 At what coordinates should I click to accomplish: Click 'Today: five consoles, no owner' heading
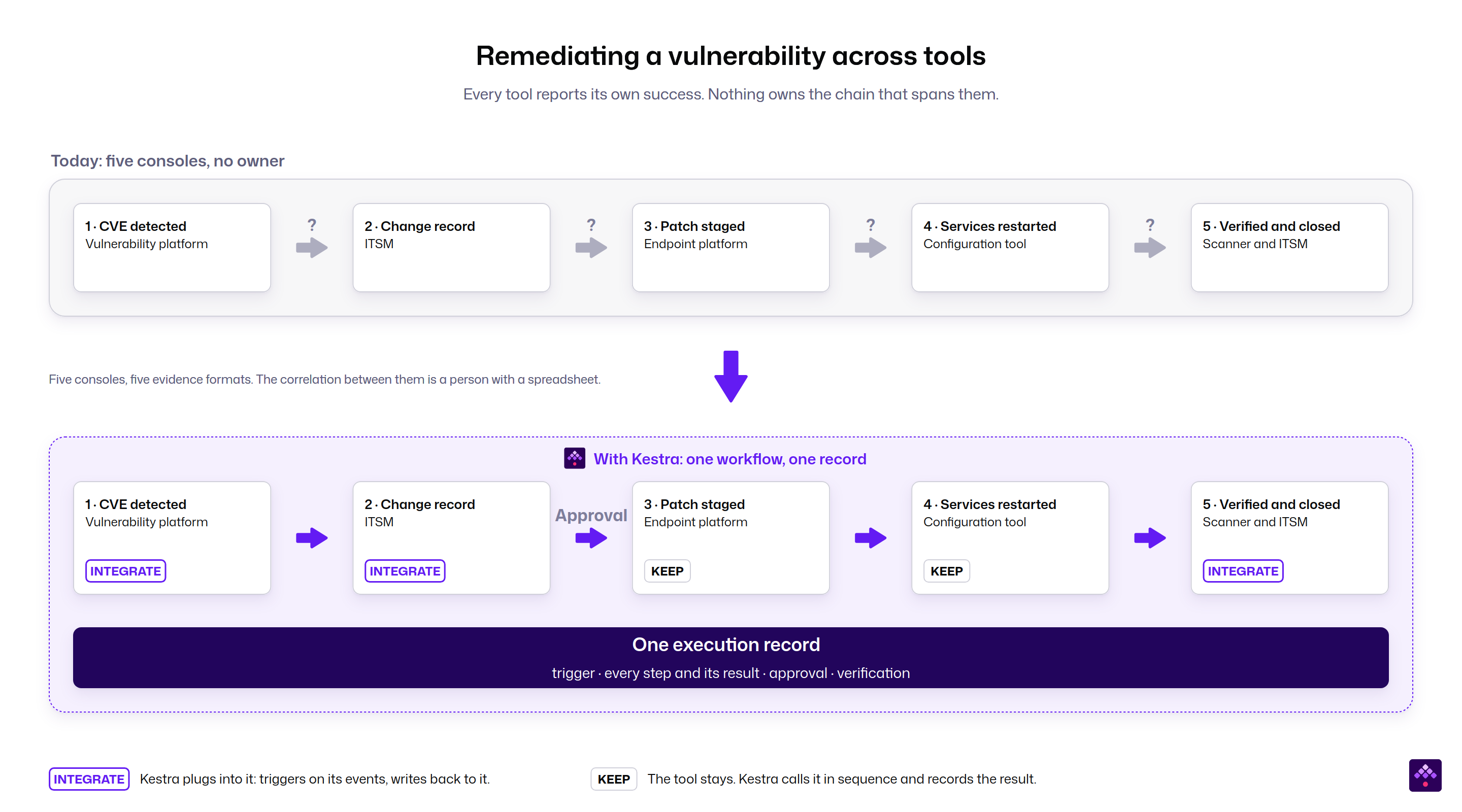(168, 161)
